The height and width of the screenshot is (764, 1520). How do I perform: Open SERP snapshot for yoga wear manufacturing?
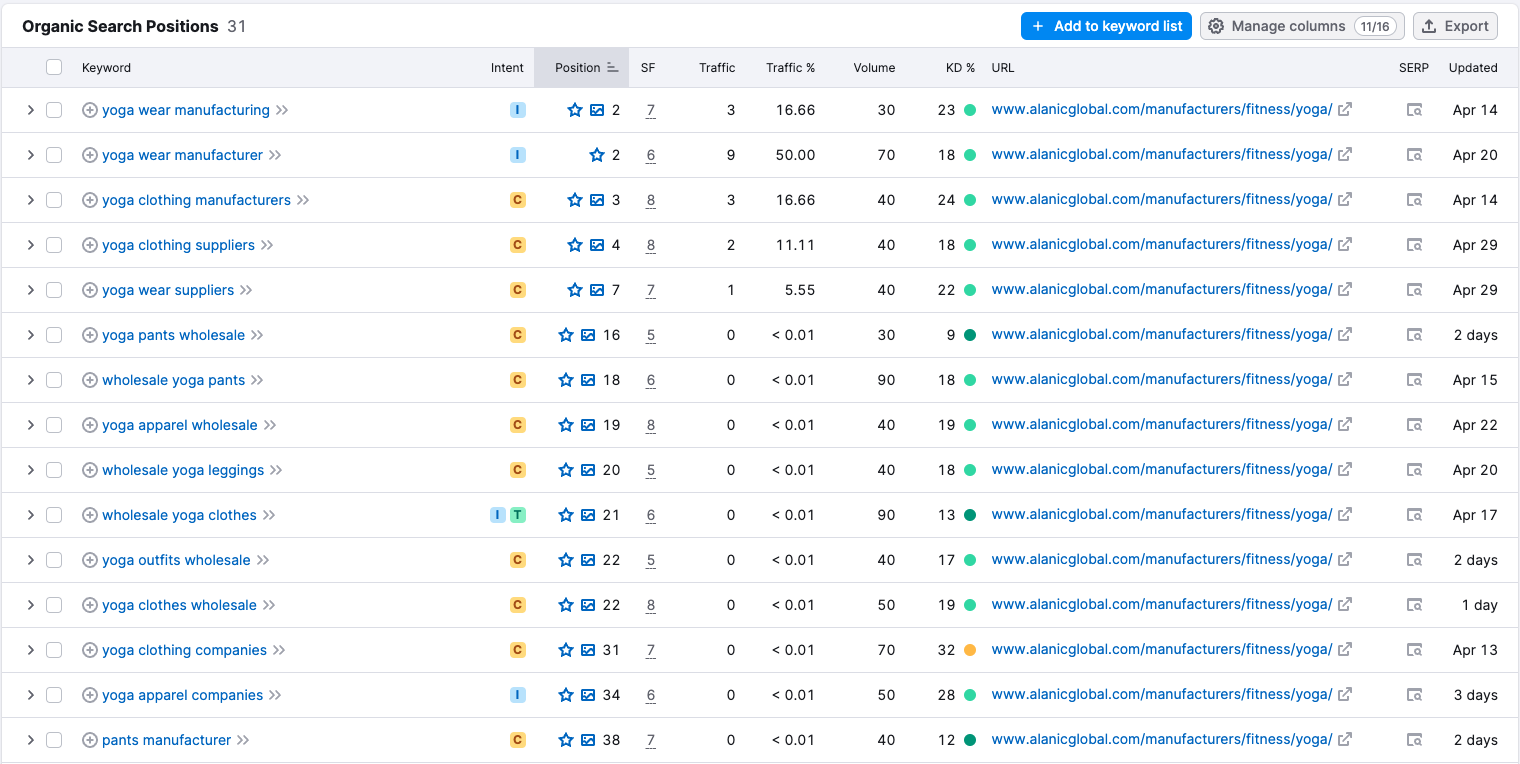point(1414,110)
